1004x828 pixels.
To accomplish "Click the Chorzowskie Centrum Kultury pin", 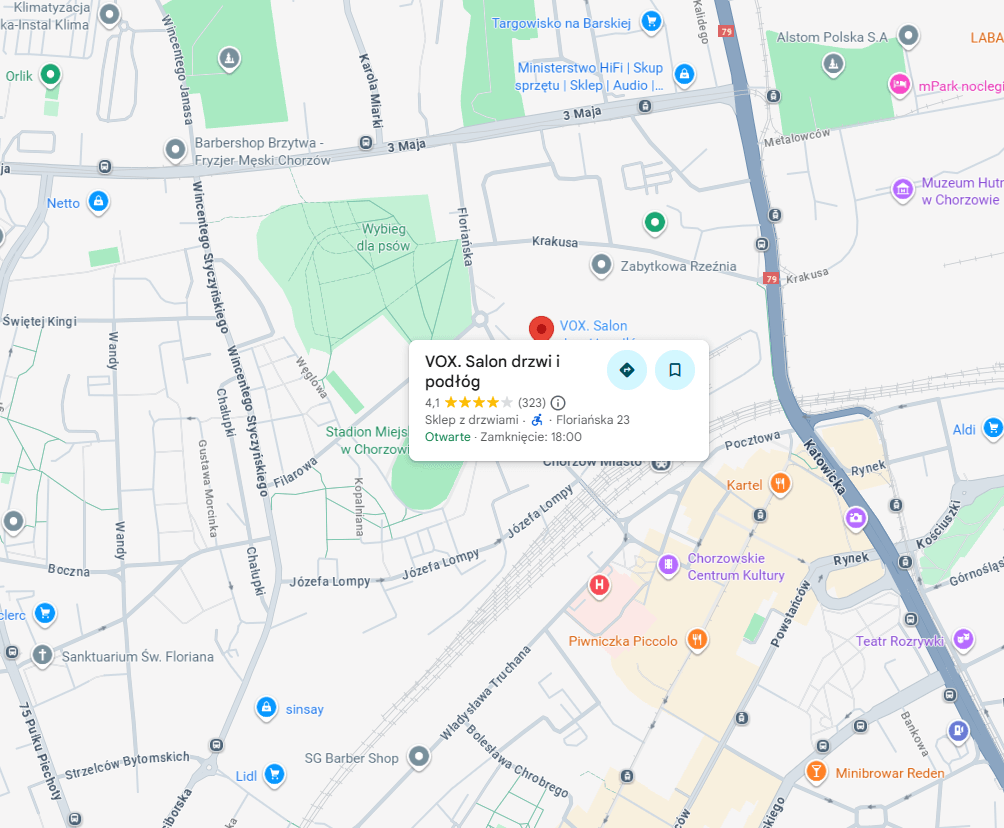I will coord(668,565).
